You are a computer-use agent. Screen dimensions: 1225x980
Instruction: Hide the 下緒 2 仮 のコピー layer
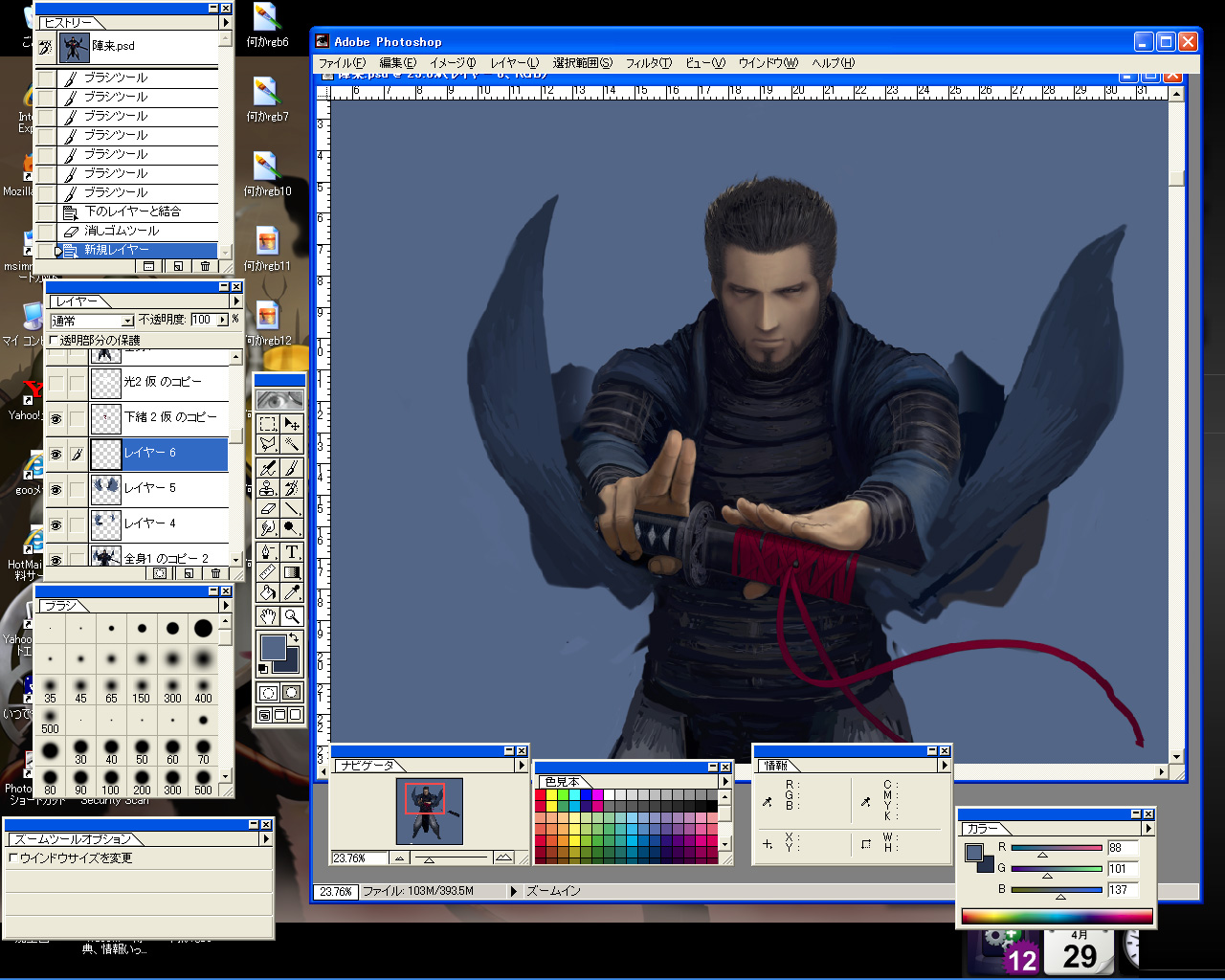click(56, 418)
